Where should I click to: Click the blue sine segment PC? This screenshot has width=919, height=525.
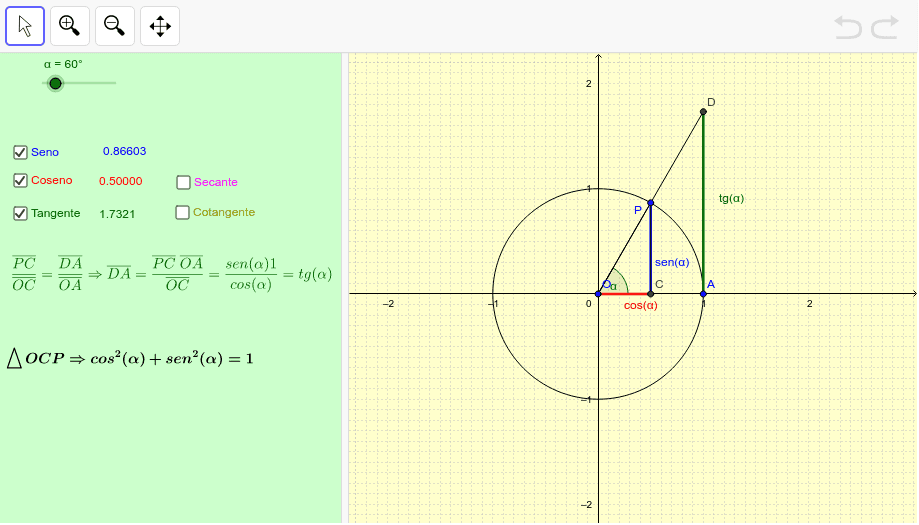(651, 248)
